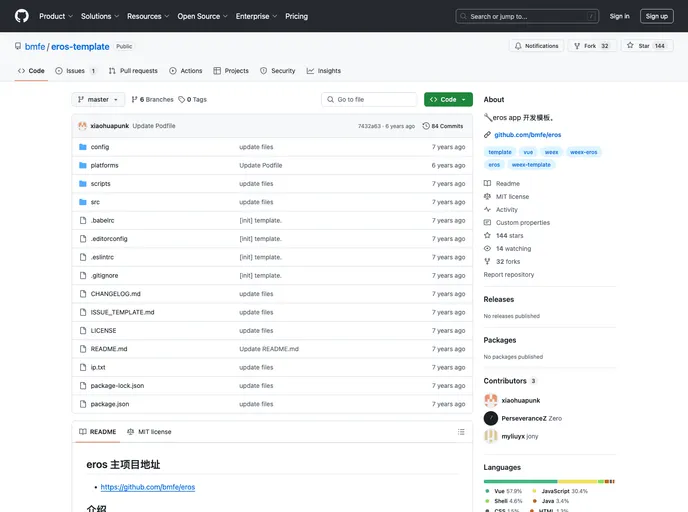Click the weex-eros topic tag

click(x=584, y=152)
